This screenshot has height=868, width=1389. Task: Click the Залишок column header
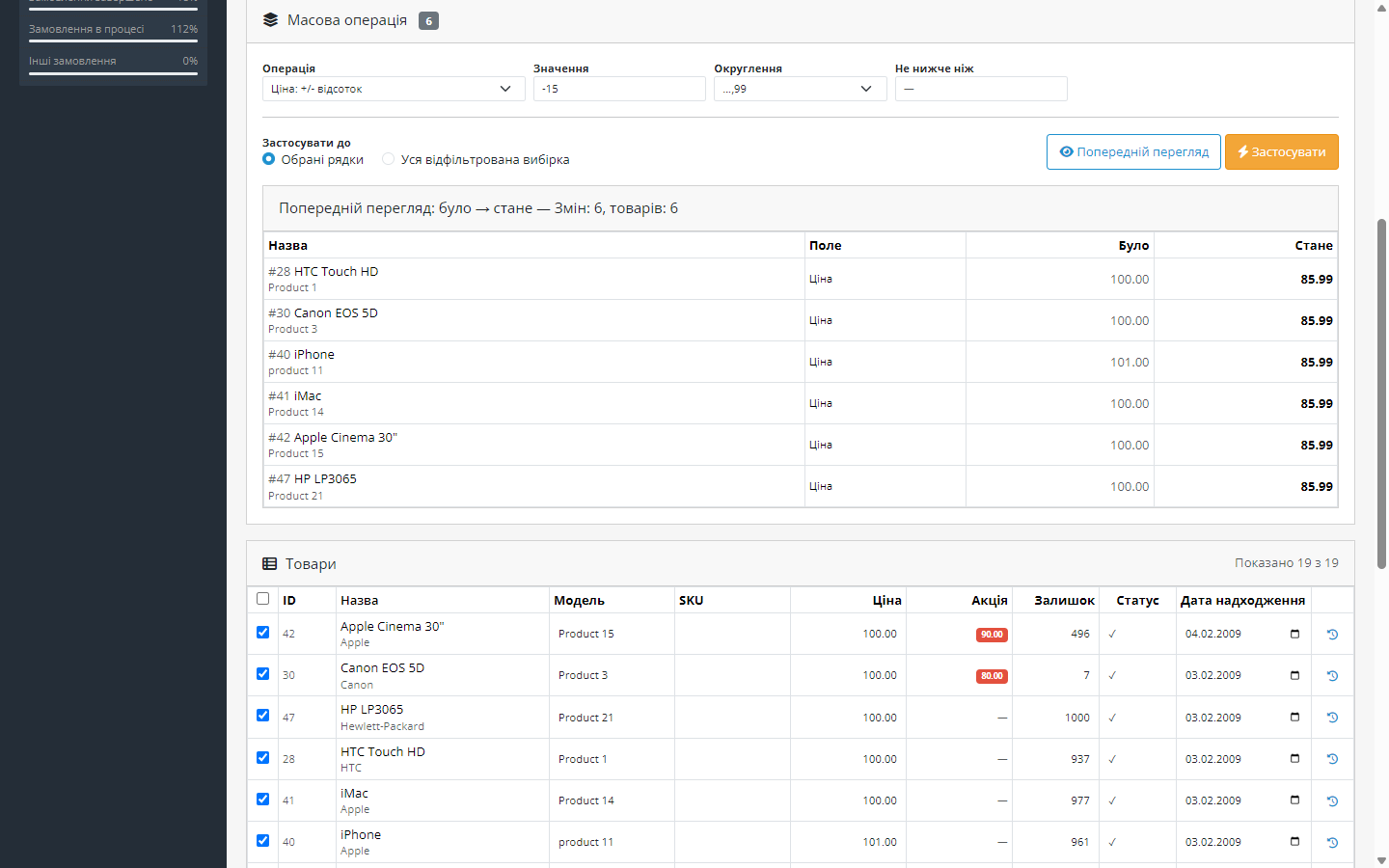click(x=1064, y=600)
